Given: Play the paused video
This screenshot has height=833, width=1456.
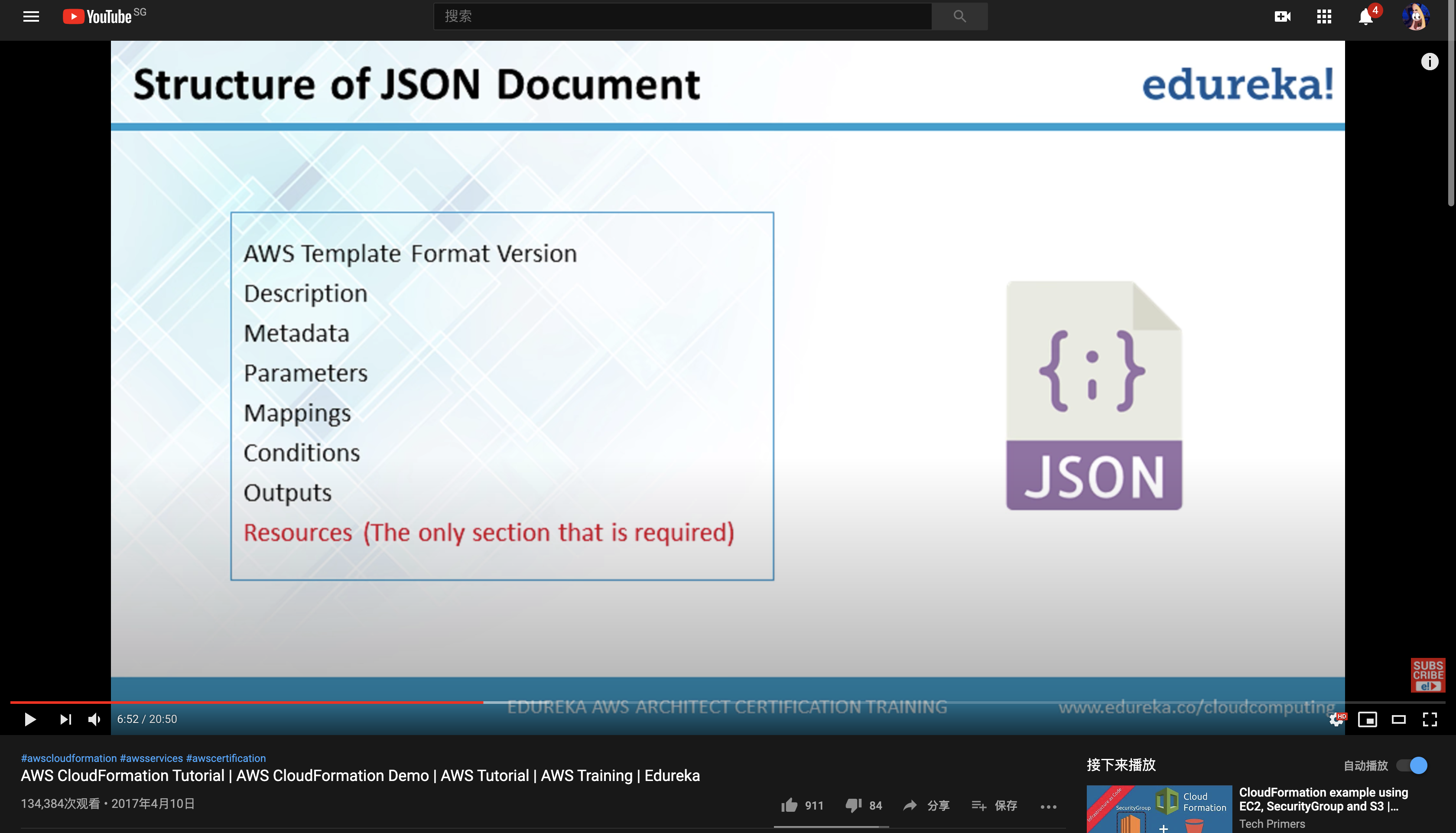Looking at the screenshot, I should pyautogui.click(x=30, y=719).
